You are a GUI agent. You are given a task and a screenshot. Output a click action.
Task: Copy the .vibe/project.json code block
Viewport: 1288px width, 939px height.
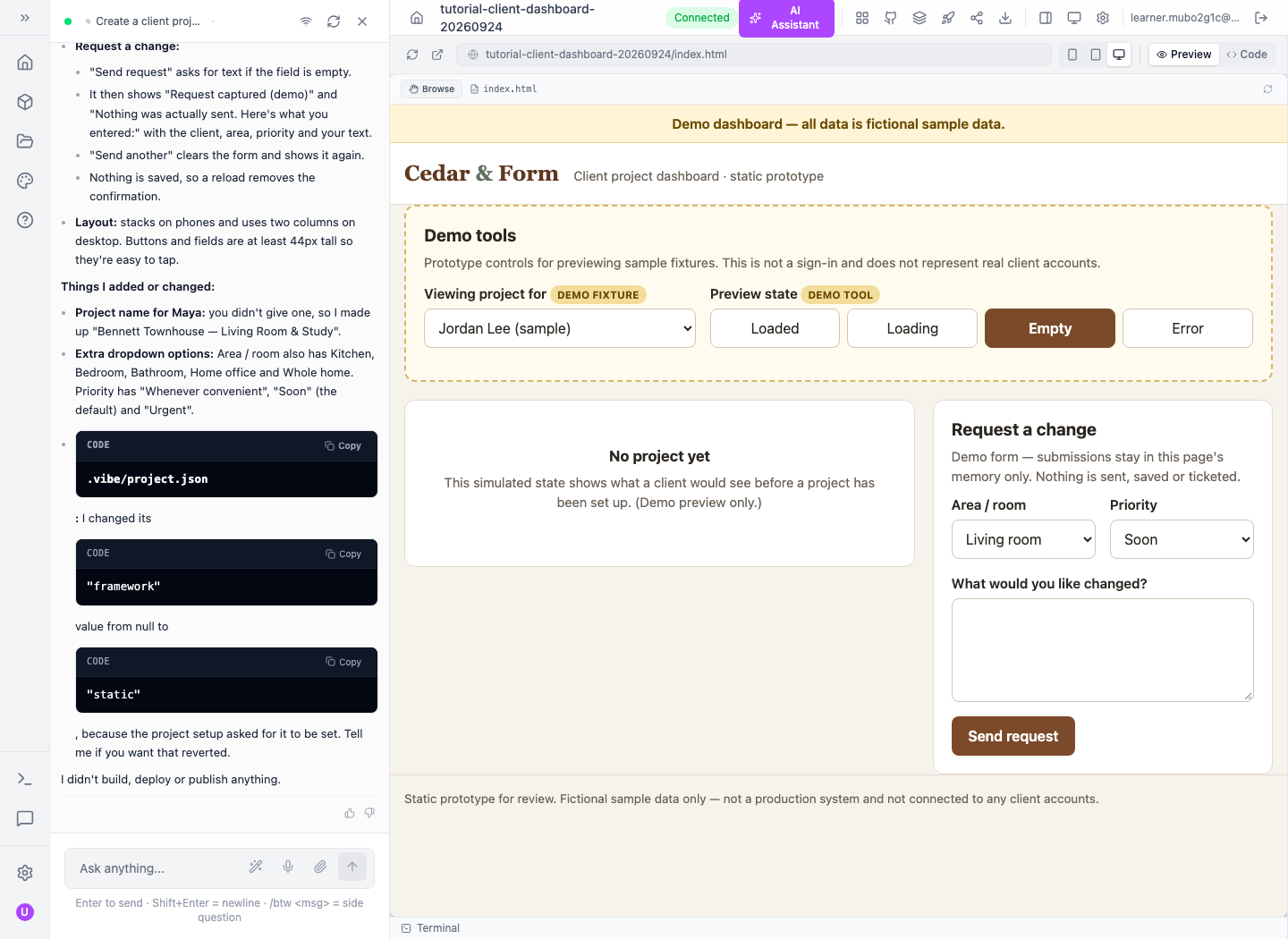(343, 445)
